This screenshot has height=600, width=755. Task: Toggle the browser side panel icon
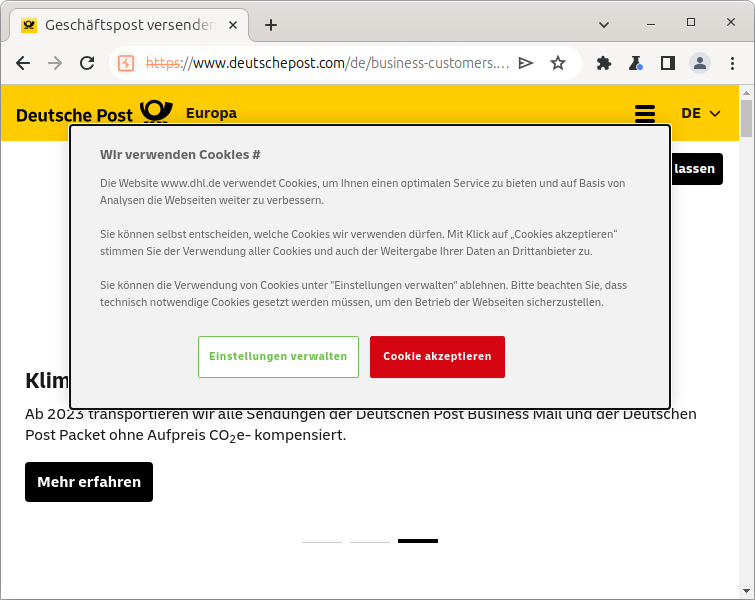tap(668, 63)
